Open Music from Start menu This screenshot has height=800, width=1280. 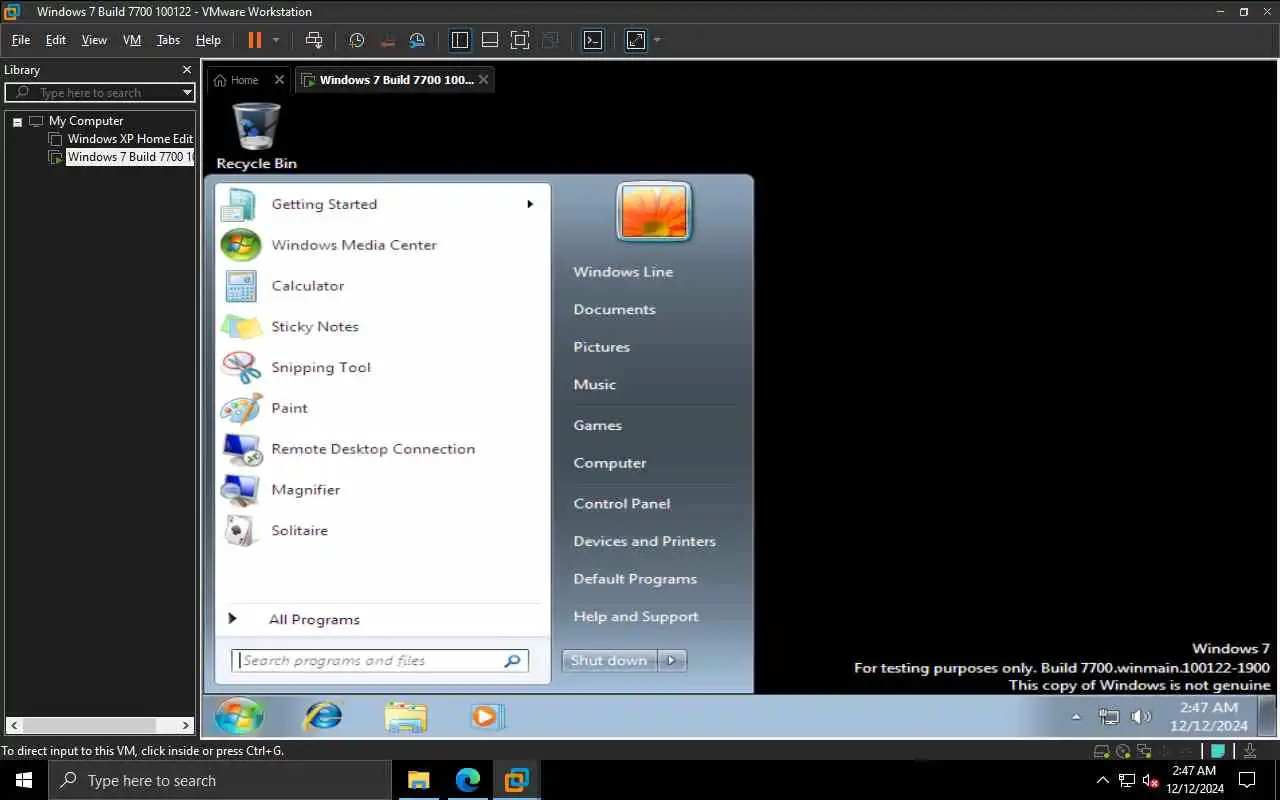(594, 385)
